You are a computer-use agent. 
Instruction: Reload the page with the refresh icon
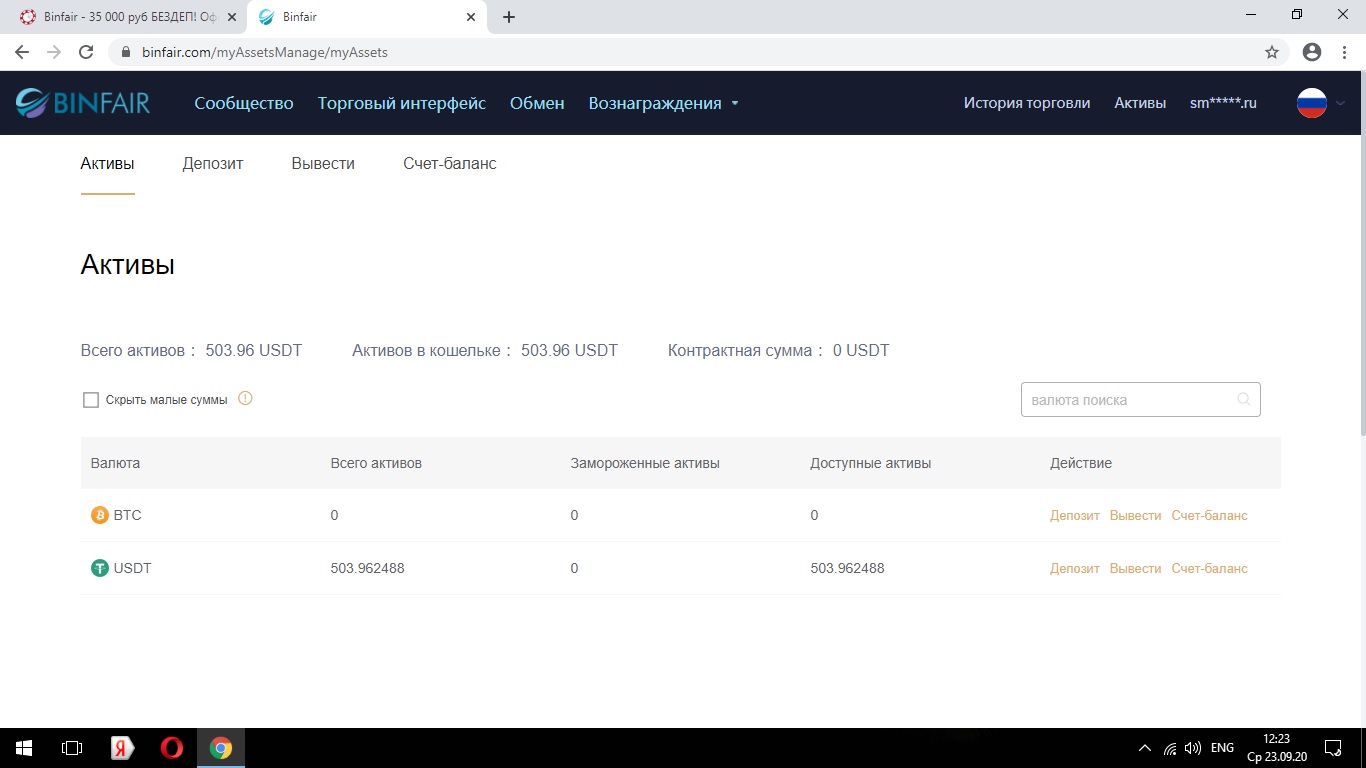(x=86, y=52)
